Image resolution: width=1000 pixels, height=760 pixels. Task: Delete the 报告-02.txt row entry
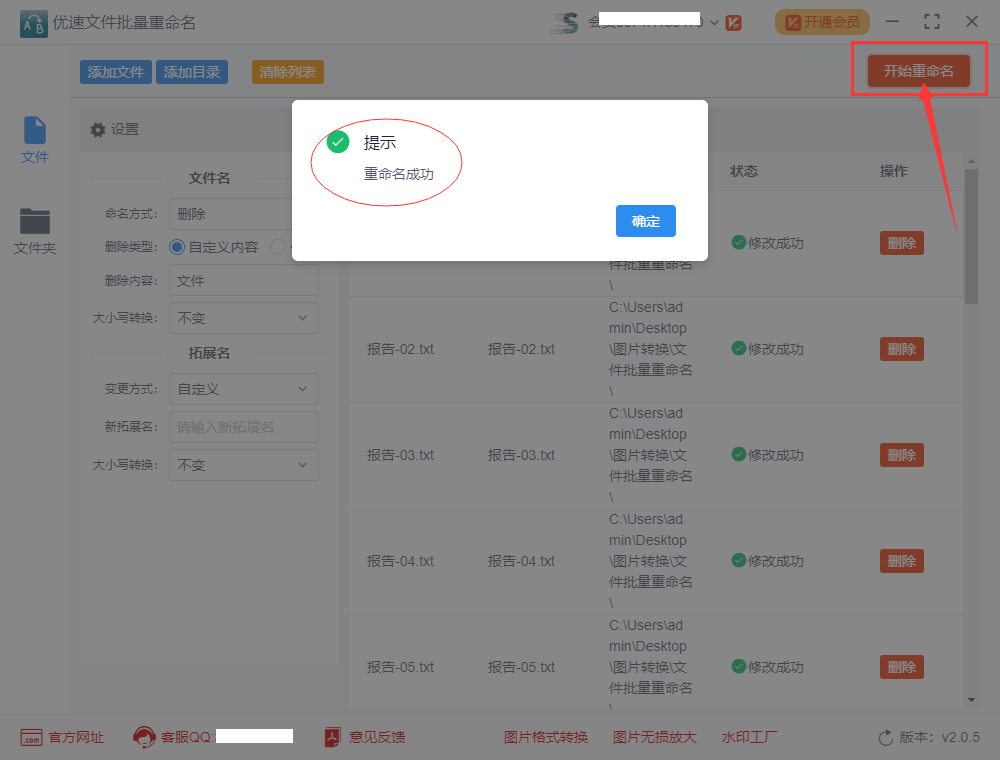click(901, 349)
